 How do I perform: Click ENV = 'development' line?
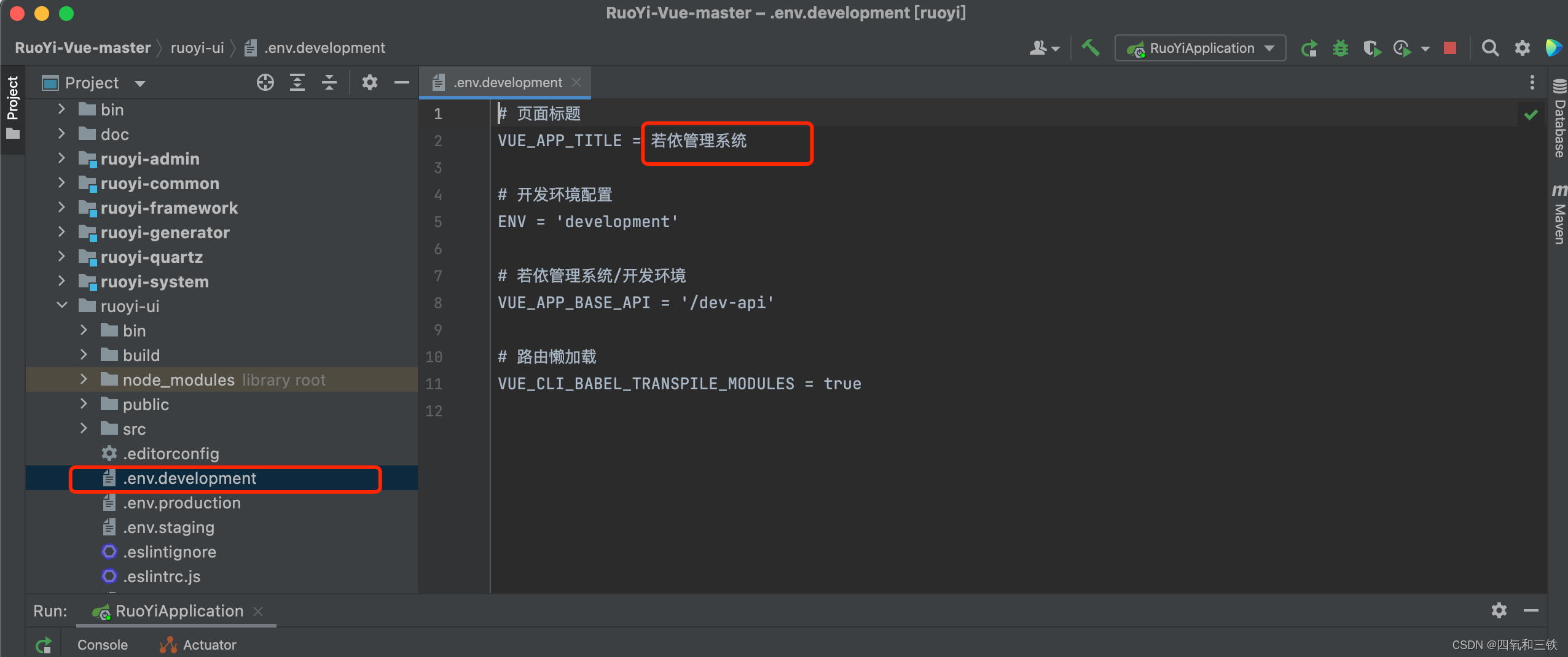pos(587,222)
